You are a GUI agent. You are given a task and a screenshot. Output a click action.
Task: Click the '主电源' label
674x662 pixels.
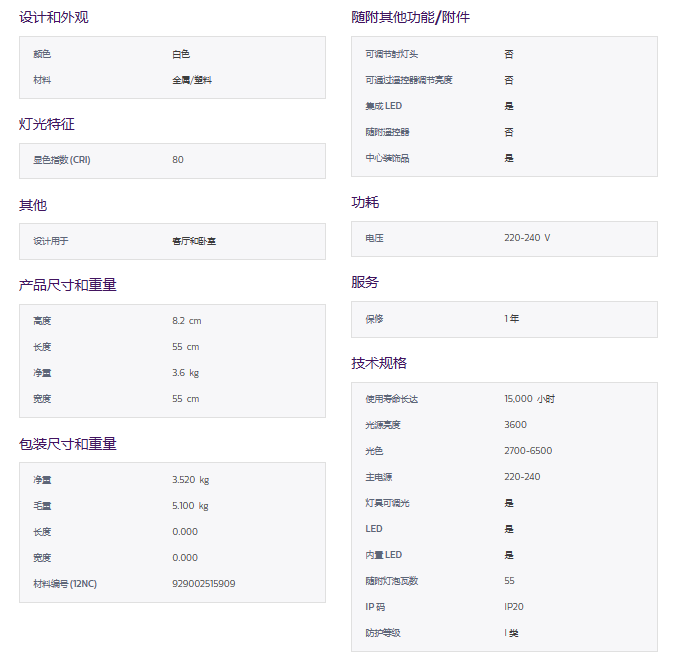pos(379,477)
